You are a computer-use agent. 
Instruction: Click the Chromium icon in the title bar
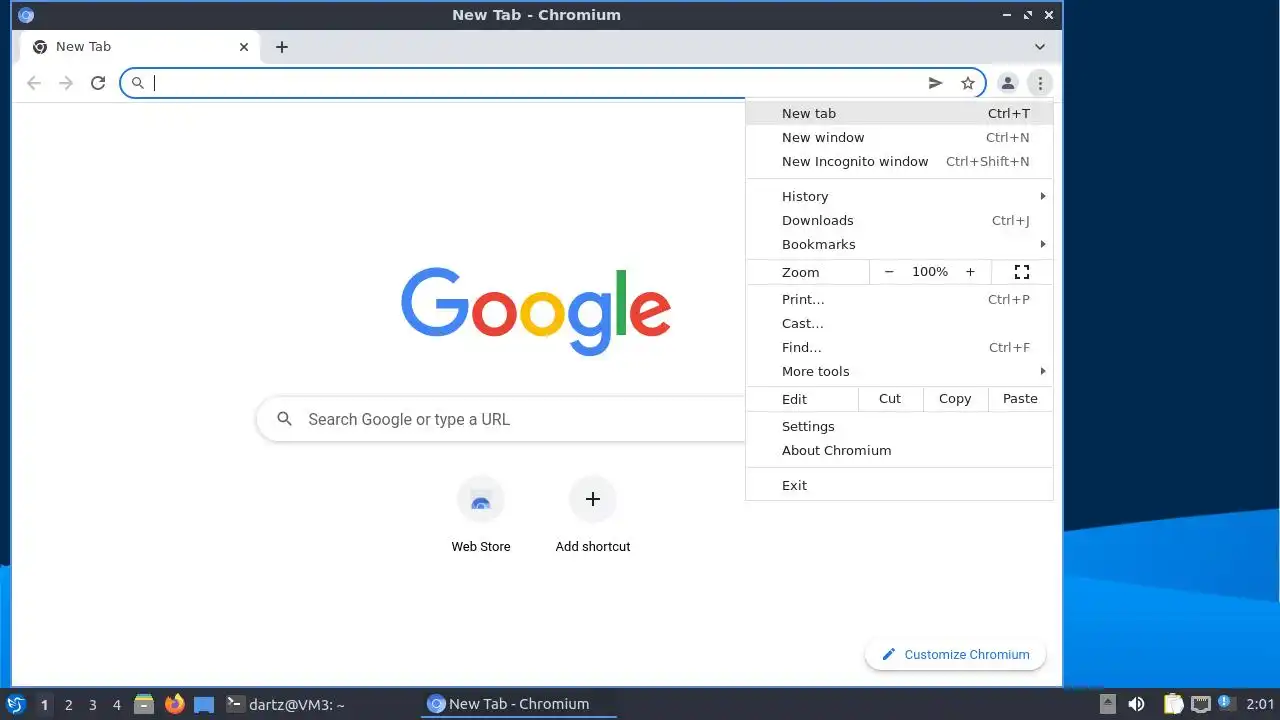[x=26, y=15]
